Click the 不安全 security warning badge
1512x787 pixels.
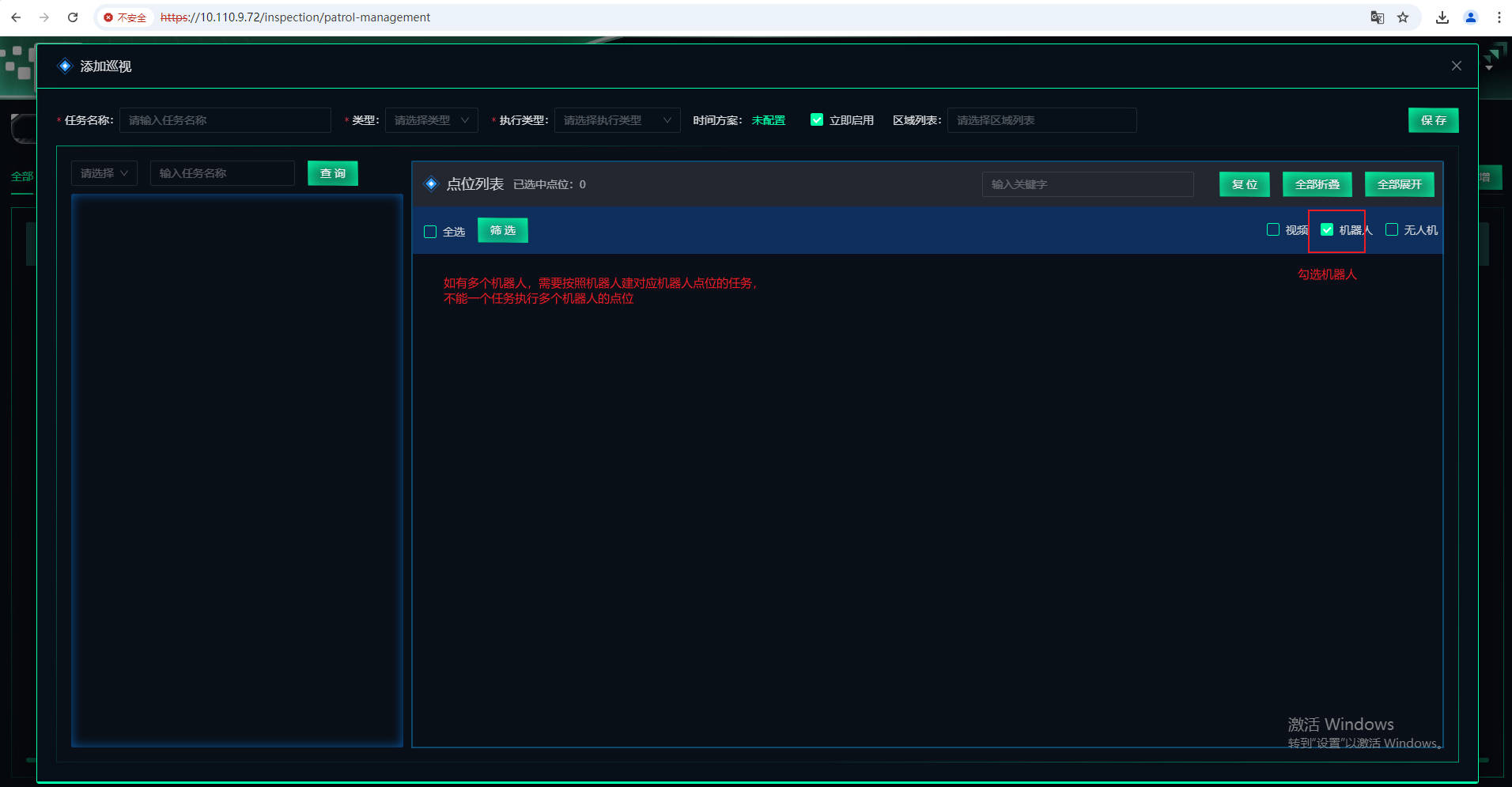125,17
